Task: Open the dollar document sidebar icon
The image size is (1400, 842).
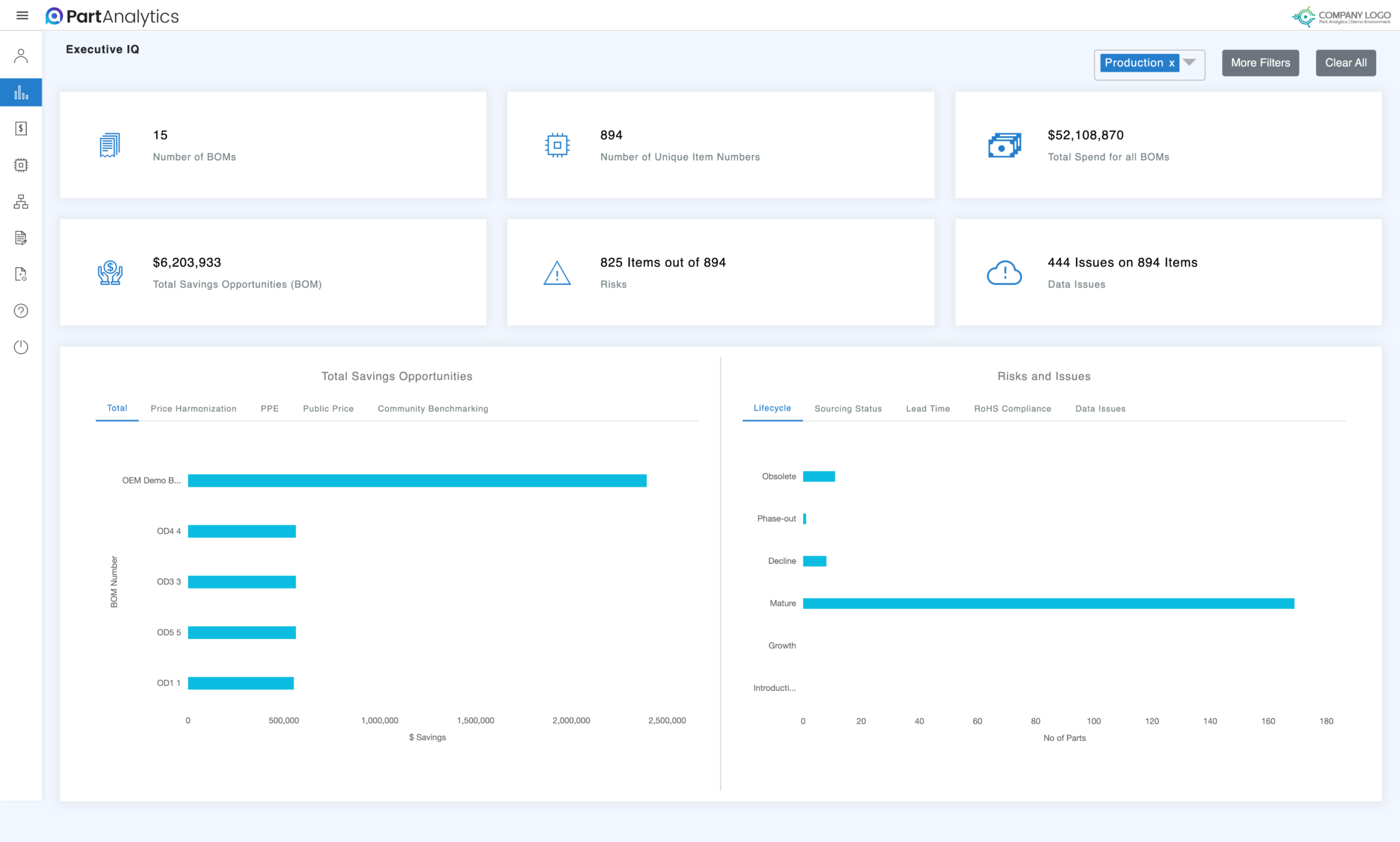Action: 21,128
